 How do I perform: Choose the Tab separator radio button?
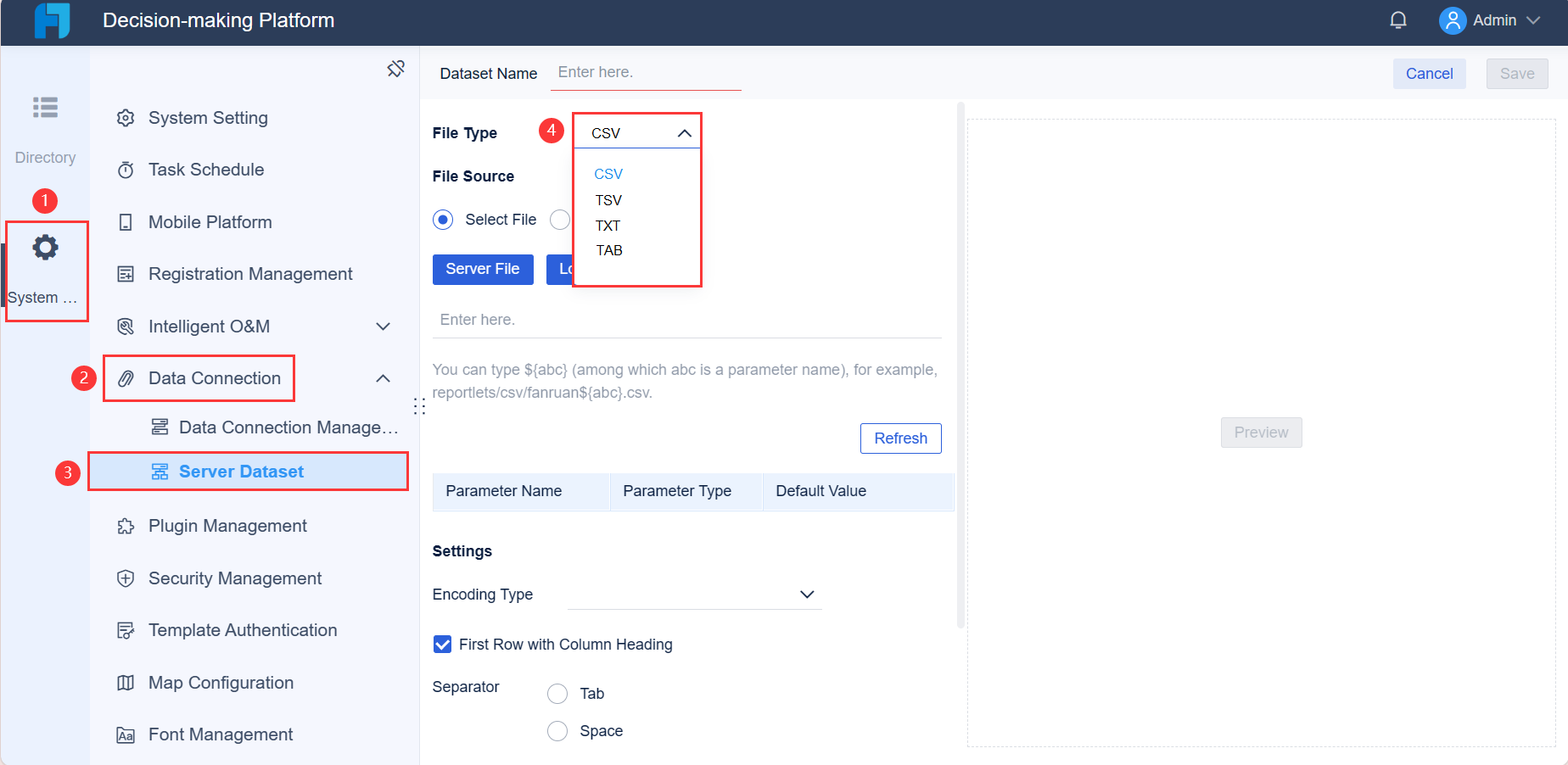point(557,694)
